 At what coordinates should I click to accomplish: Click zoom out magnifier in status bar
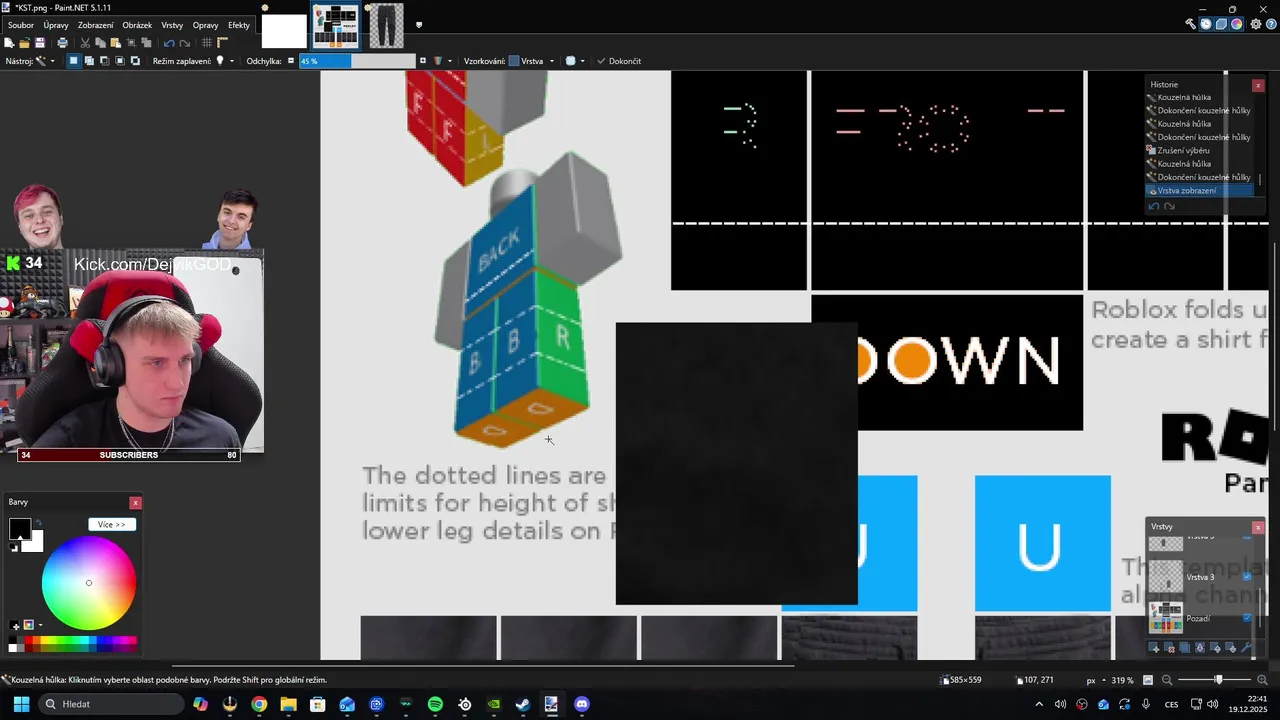(1166, 680)
